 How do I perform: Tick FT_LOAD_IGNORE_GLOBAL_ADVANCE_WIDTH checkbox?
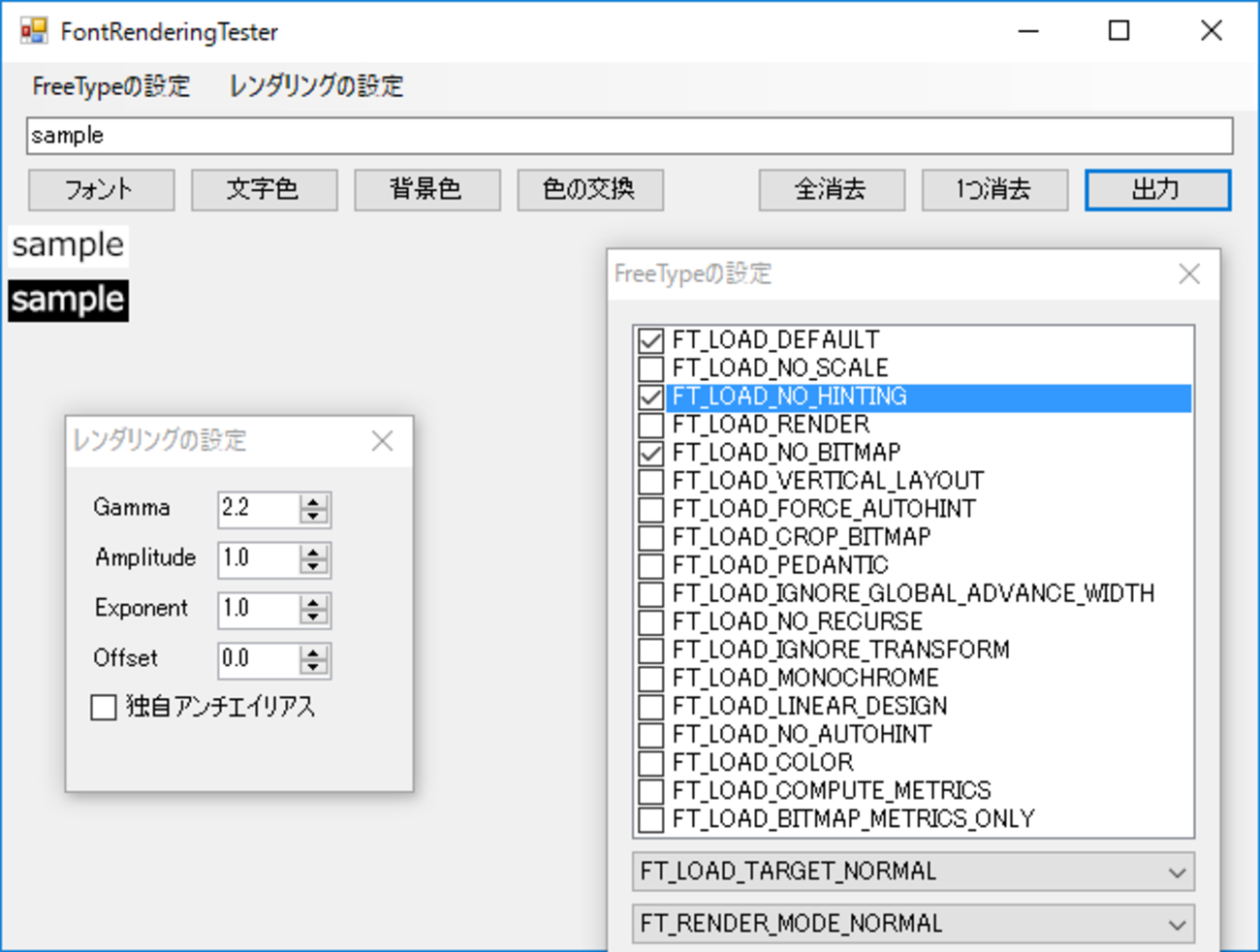point(651,593)
